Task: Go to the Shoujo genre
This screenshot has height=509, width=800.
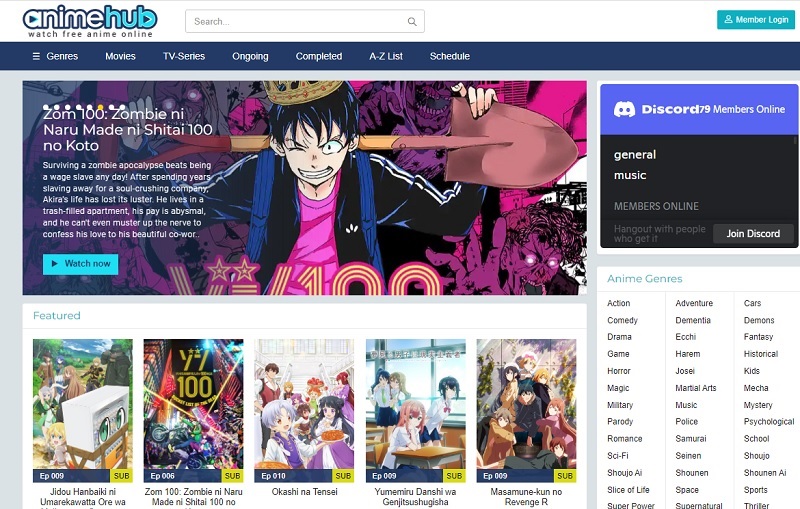Action: coord(756,455)
